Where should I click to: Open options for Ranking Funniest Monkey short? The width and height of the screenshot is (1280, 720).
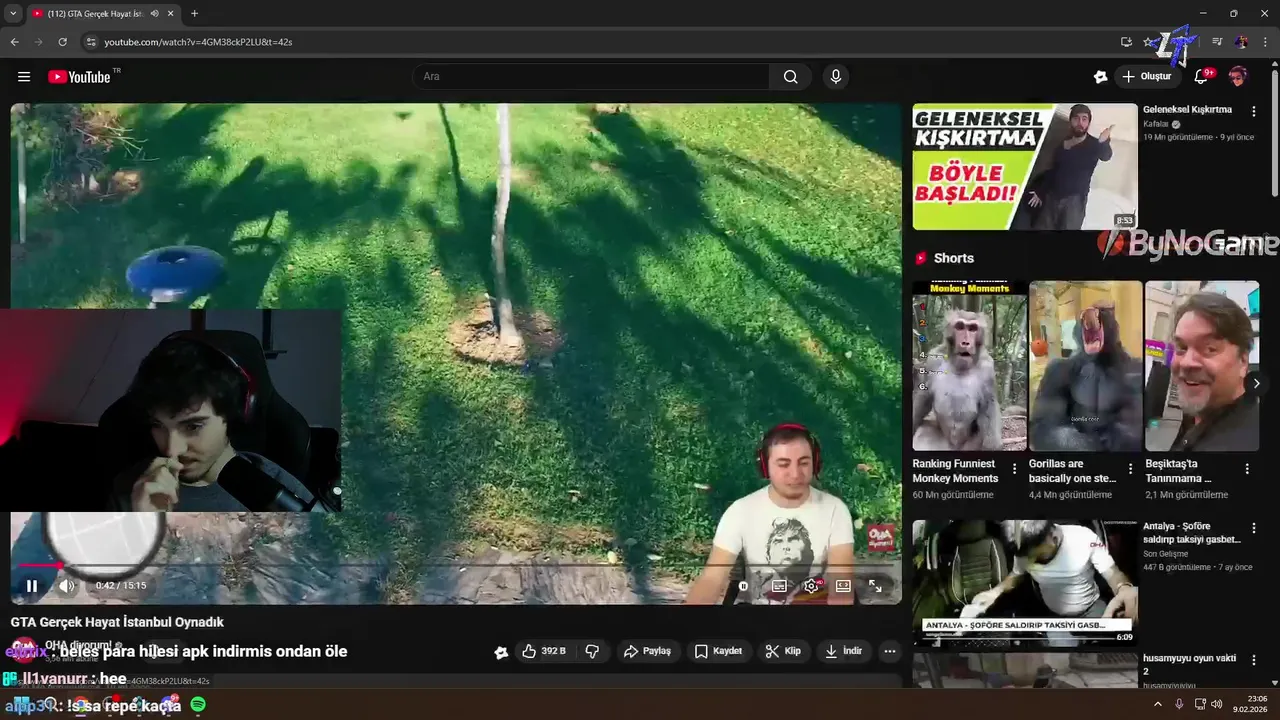pos(1015,469)
